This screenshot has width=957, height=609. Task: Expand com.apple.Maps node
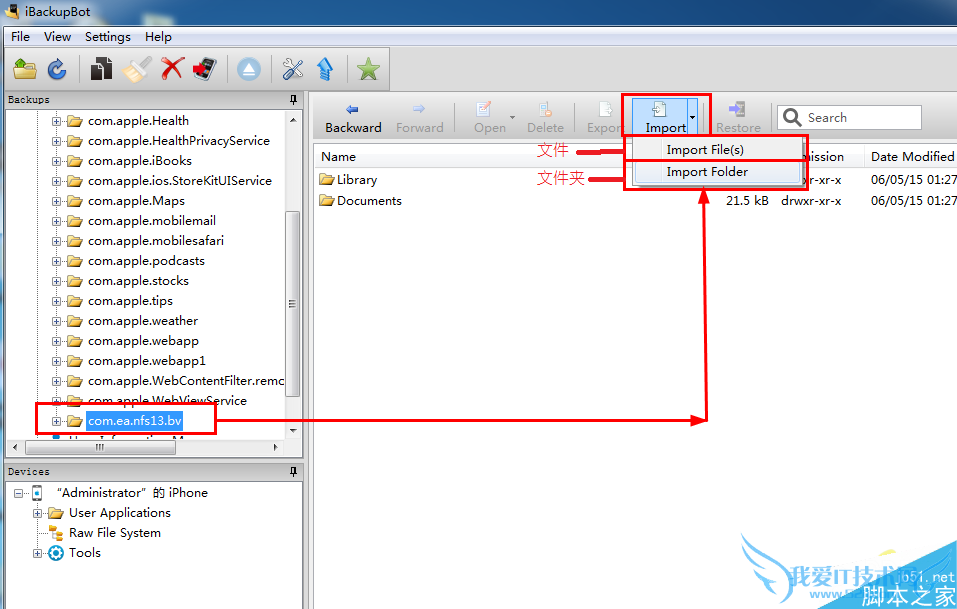coord(56,201)
